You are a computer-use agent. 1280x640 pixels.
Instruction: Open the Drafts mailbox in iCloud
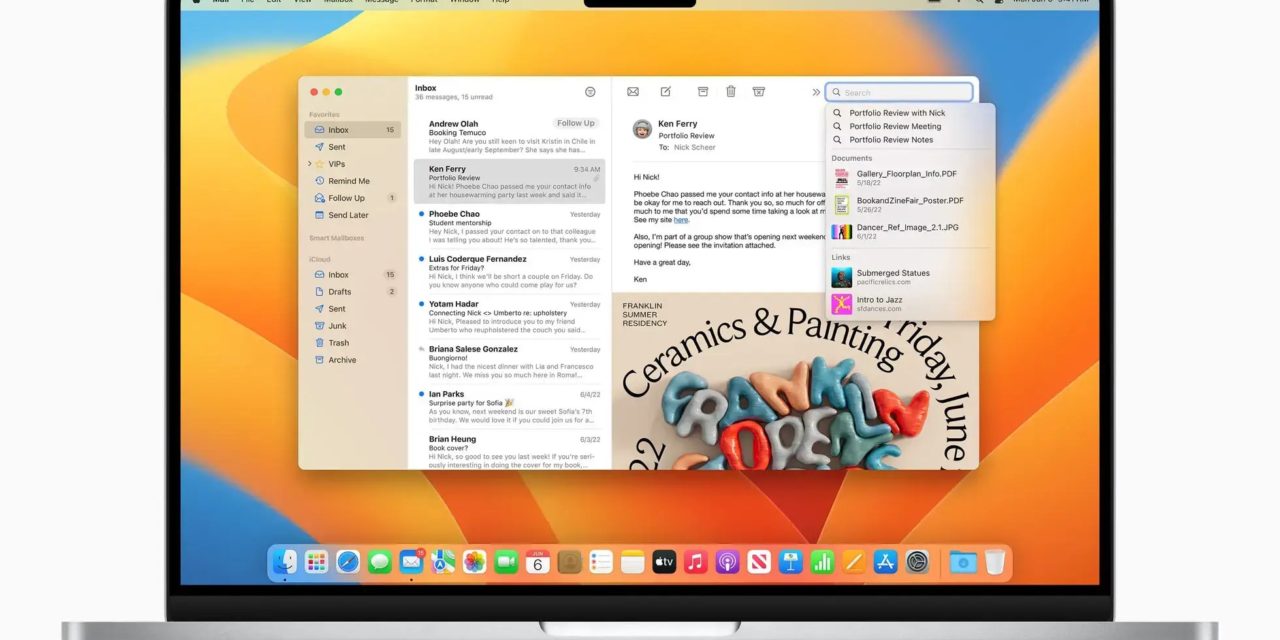point(340,292)
